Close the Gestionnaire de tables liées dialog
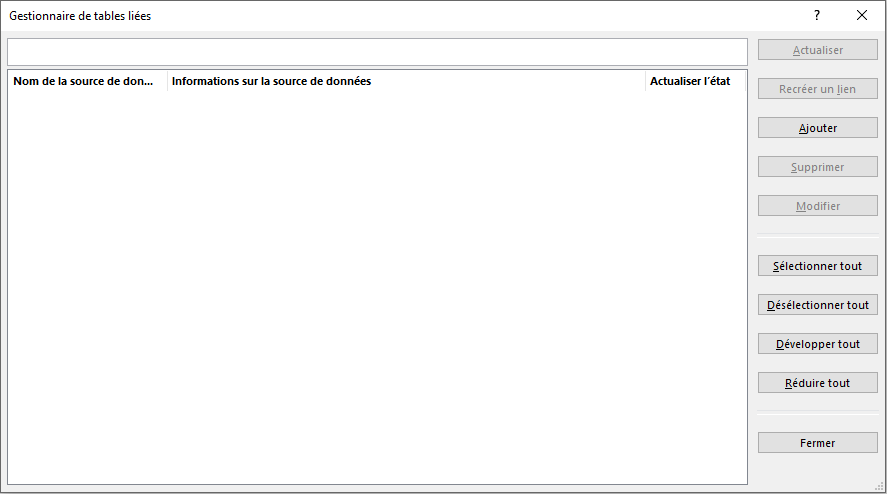This screenshot has width=887, height=494. [x=862, y=16]
